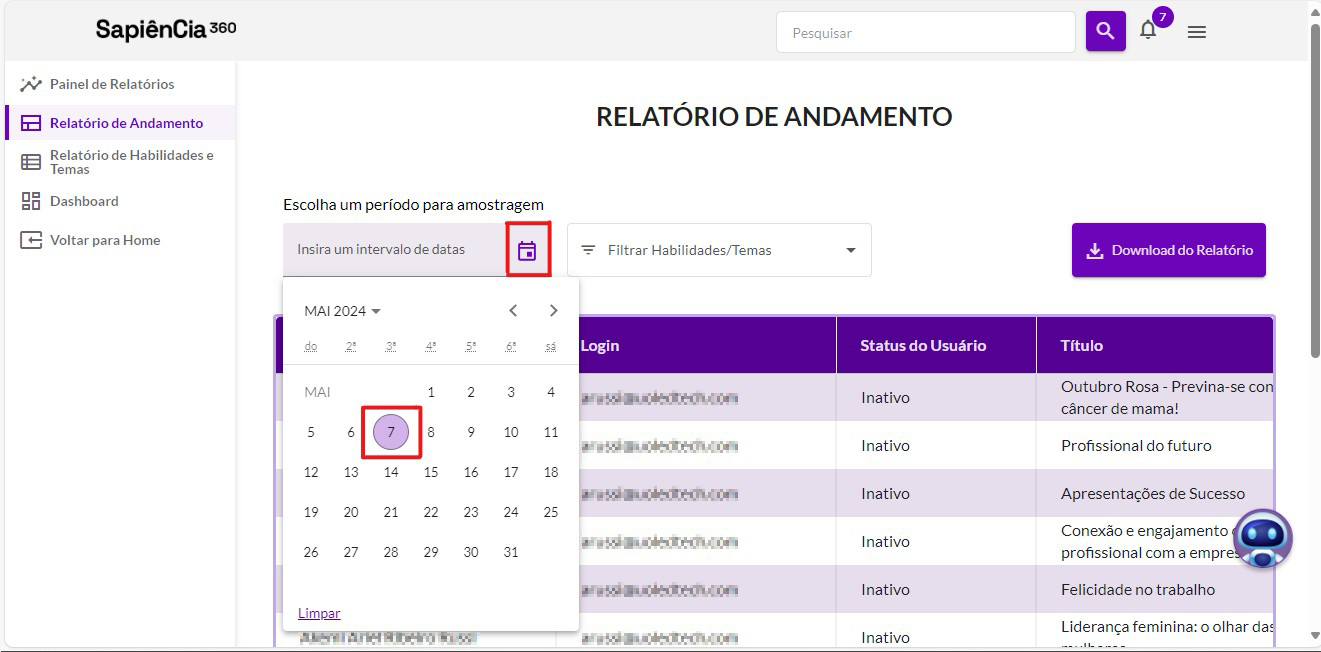Select May 4 in calendar
Screen dimensions: 1321x652
[x=551, y=392]
